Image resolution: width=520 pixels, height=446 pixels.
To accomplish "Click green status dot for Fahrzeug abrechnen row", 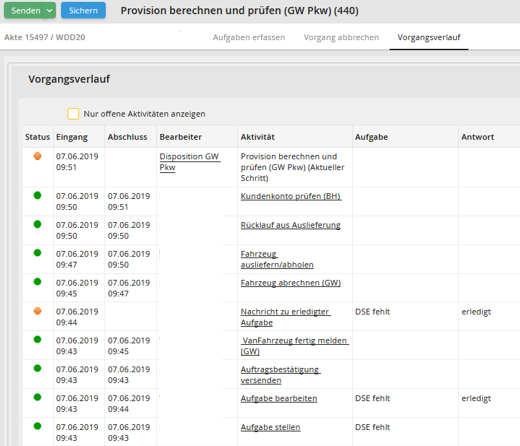I will tap(38, 282).
